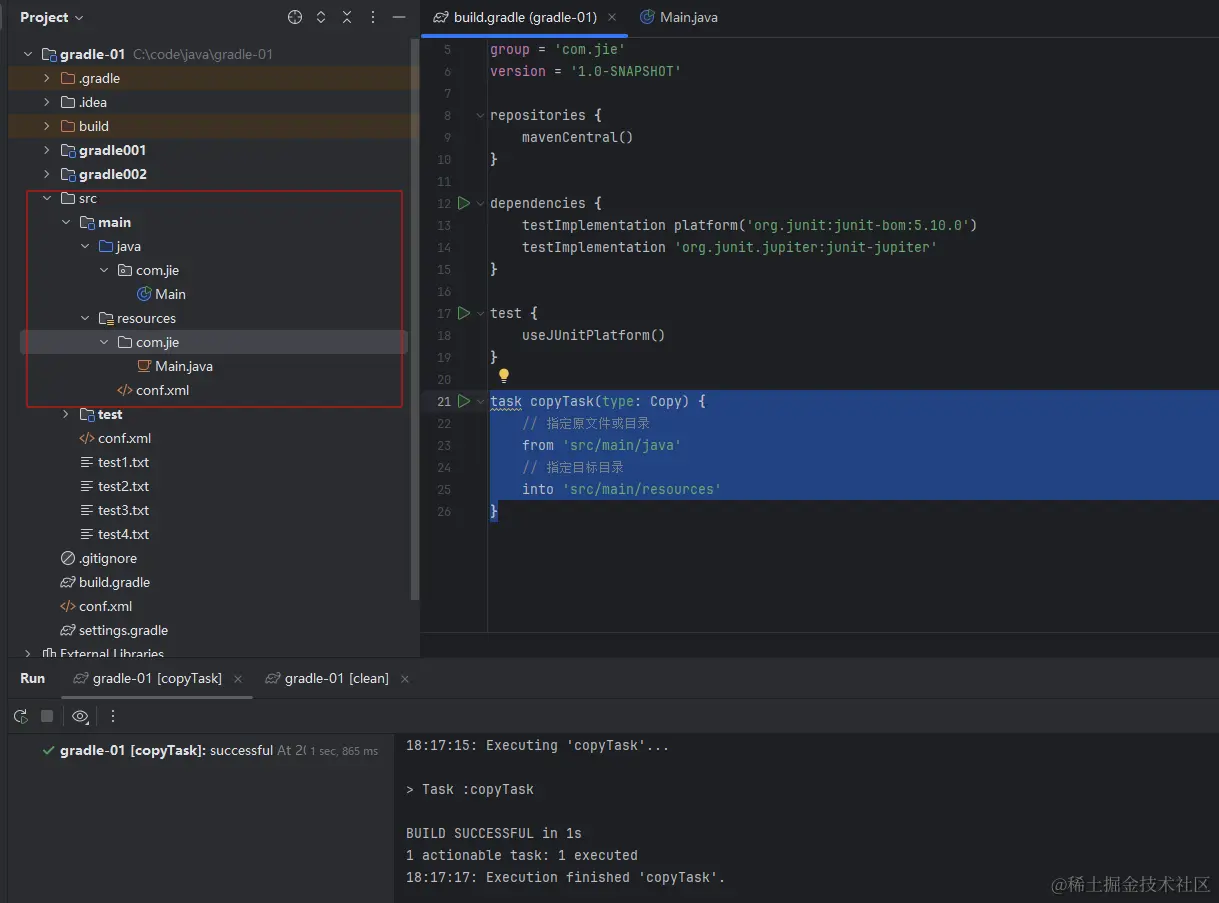Click the run gutter icon for dependencies
Screen dimensions: 1219x903
[463, 203]
